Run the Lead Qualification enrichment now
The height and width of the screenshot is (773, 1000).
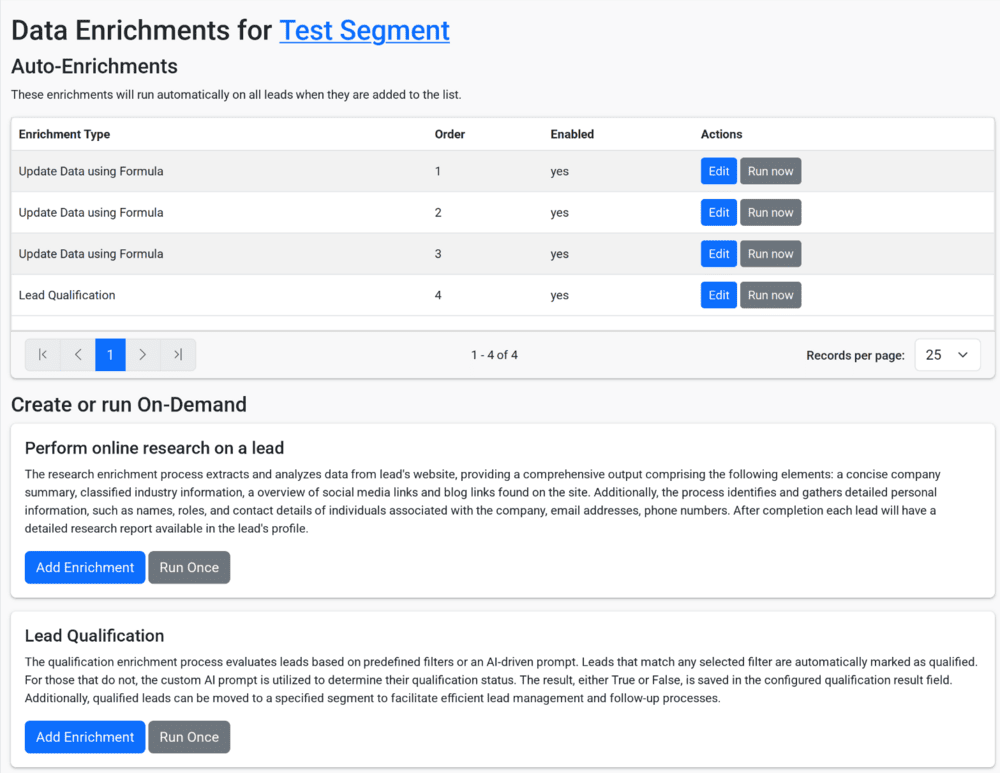pyautogui.click(x=770, y=294)
